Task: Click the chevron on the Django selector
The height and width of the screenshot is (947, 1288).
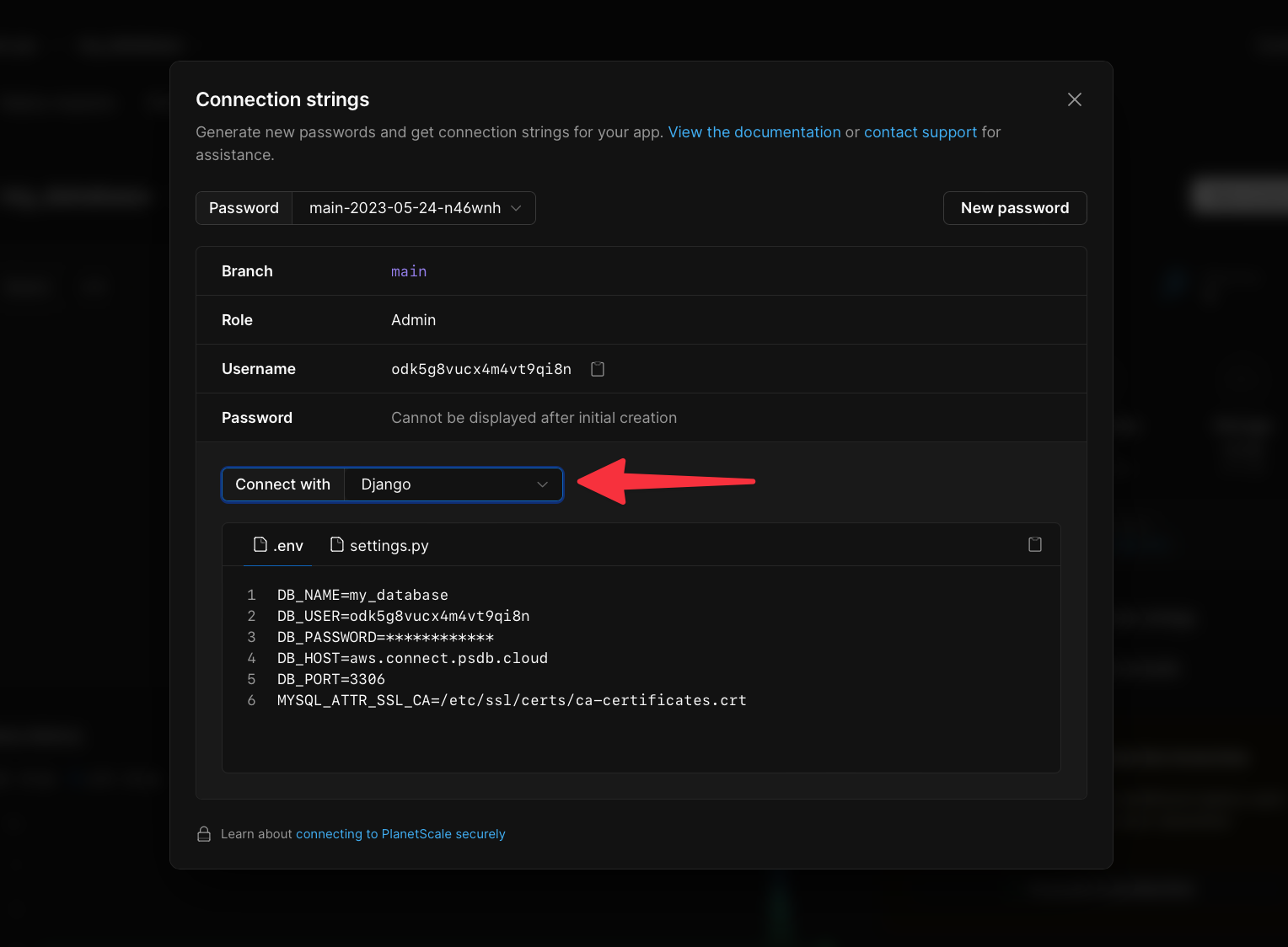Action: (x=542, y=484)
